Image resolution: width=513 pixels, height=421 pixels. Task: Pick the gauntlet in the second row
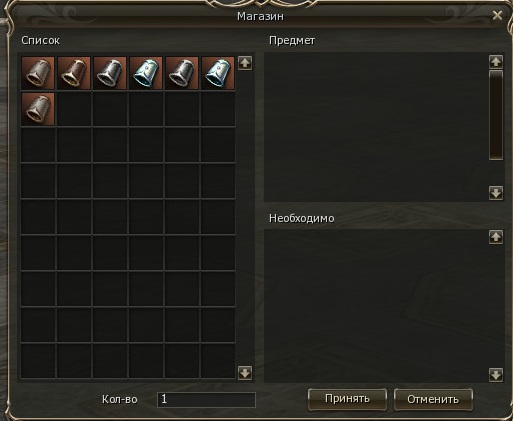pyautogui.click(x=38, y=109)
